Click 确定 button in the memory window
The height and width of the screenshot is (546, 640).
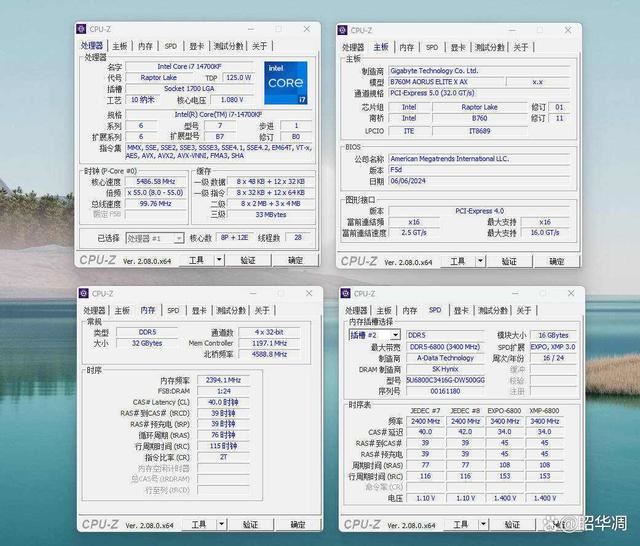coord(298,524)
